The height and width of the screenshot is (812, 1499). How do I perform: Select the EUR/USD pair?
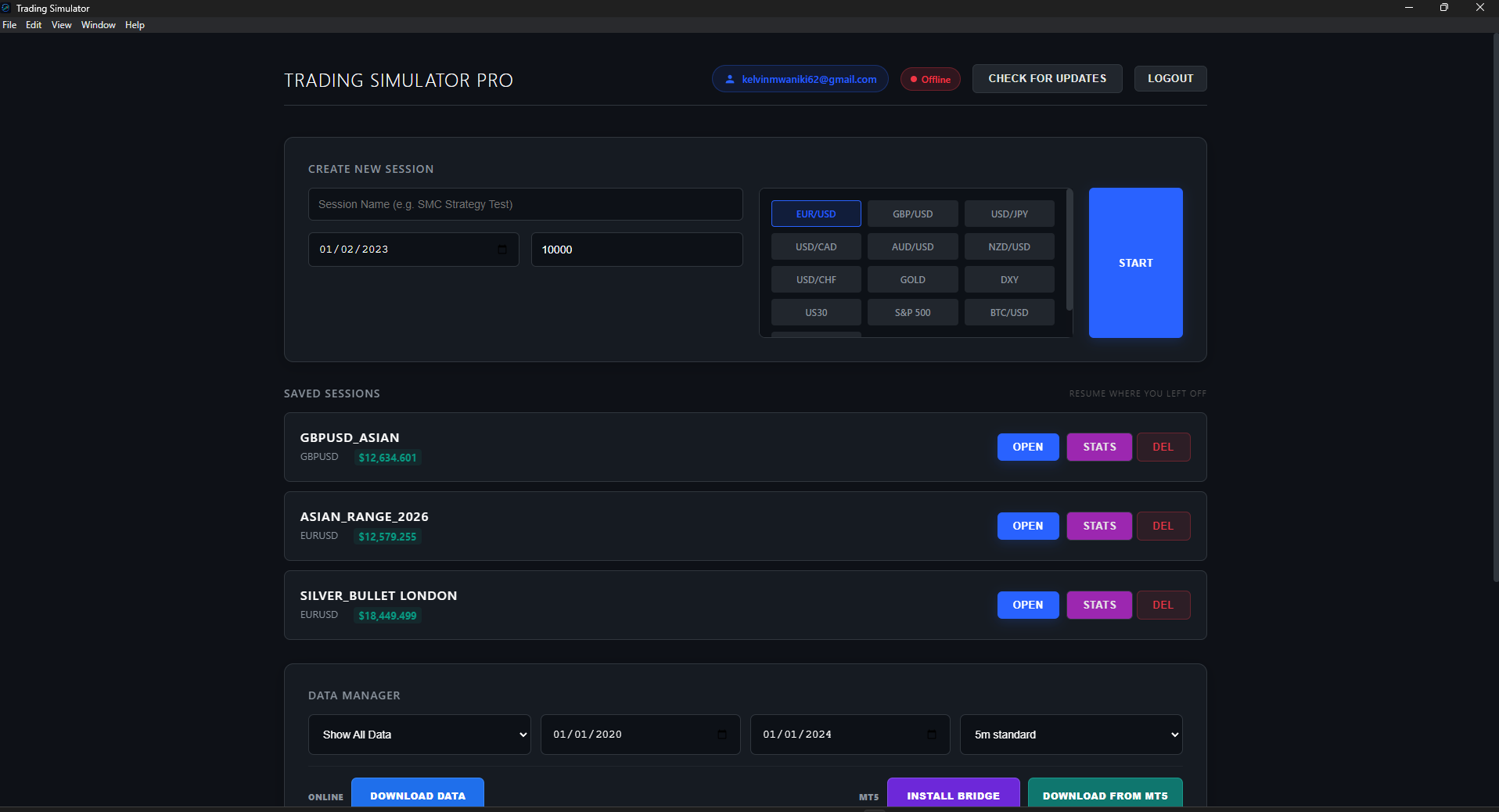pos(816,214)
